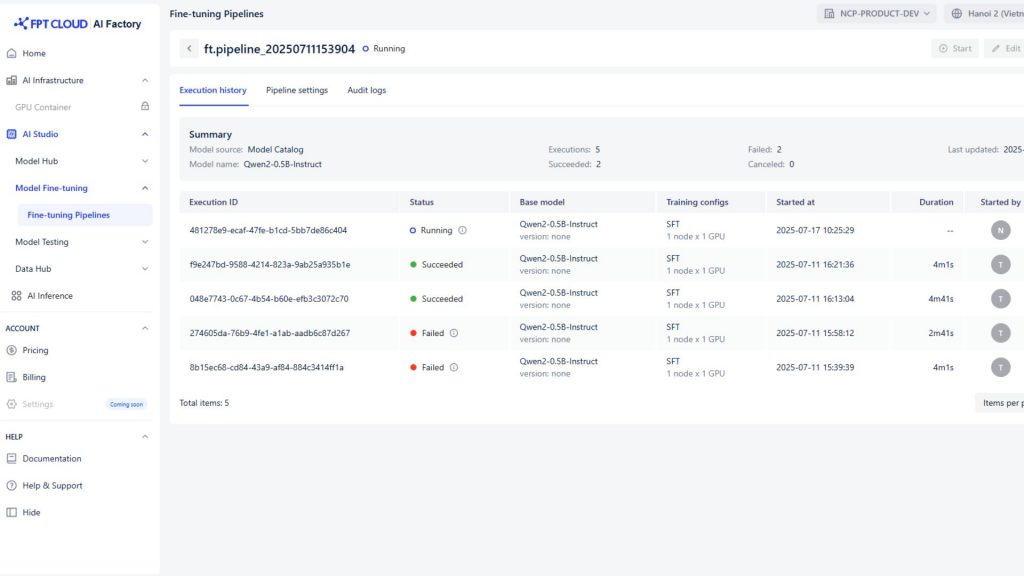Click the info icon beside Running status
Image resolution: width=1024 pixels, height=576 pixels.
pos(462,230)
